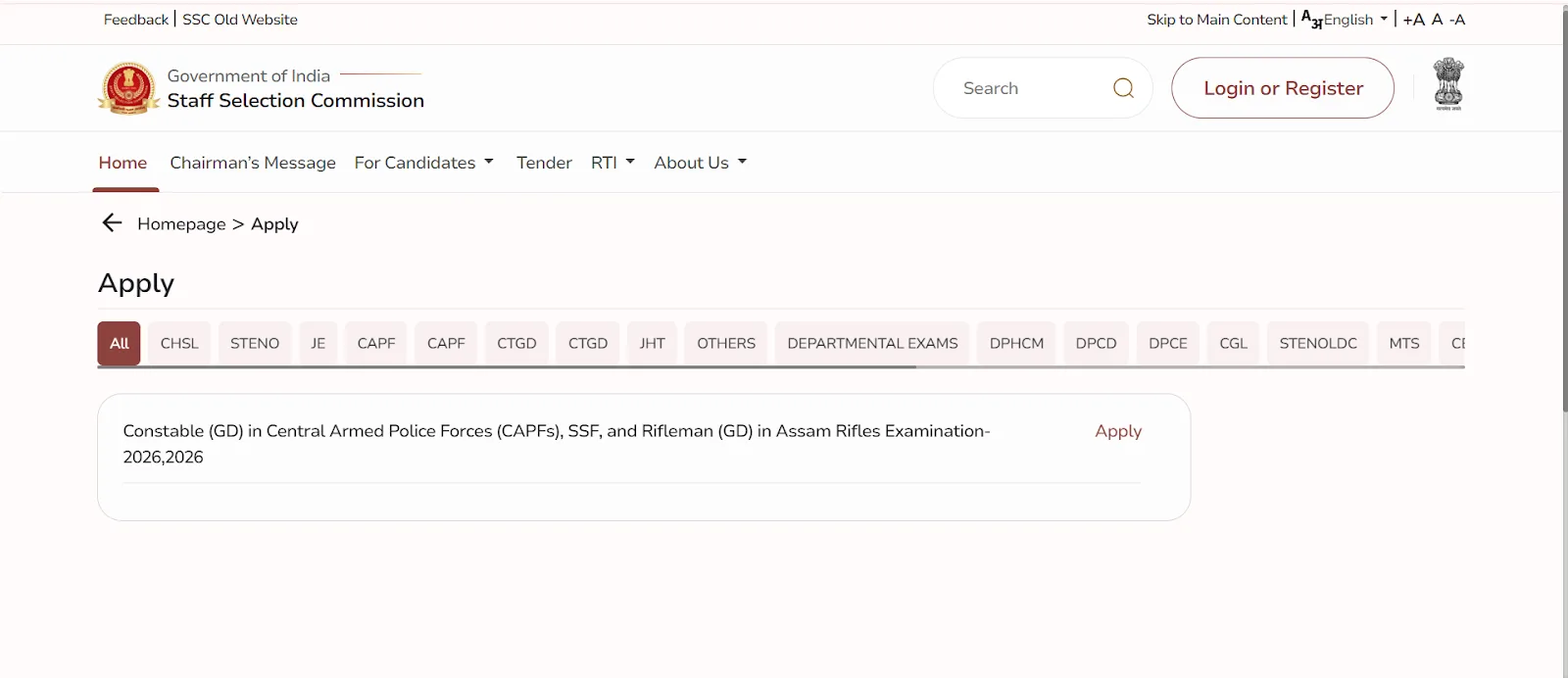Select the CHSL tab
This screenshot has width=1568, height=678.
pos(179,343)
